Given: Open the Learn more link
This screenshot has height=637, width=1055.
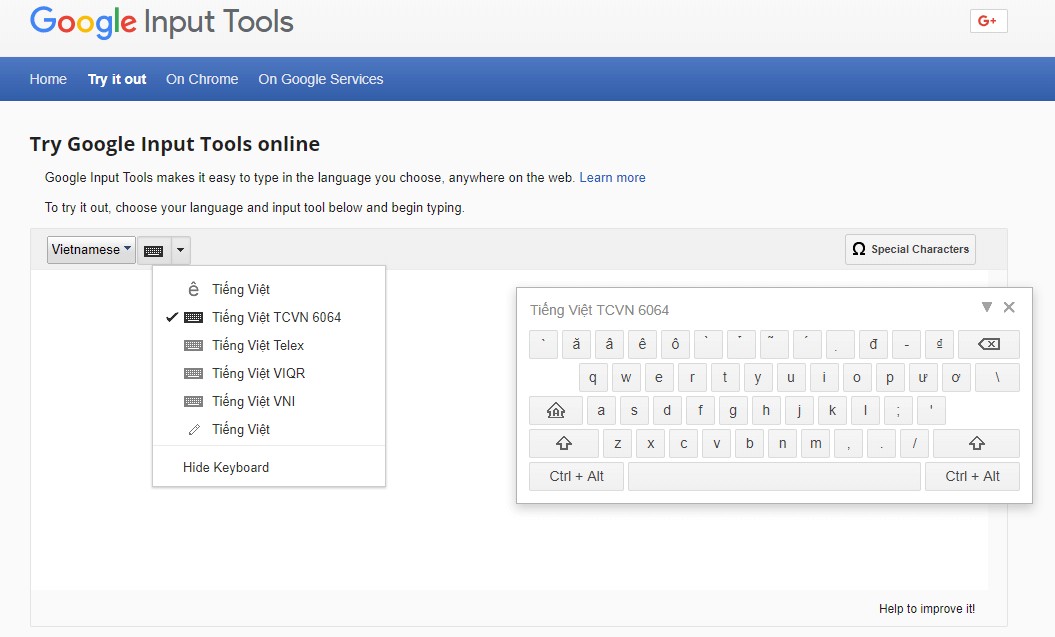Looking at the screenshot, I should pos(613,177).
